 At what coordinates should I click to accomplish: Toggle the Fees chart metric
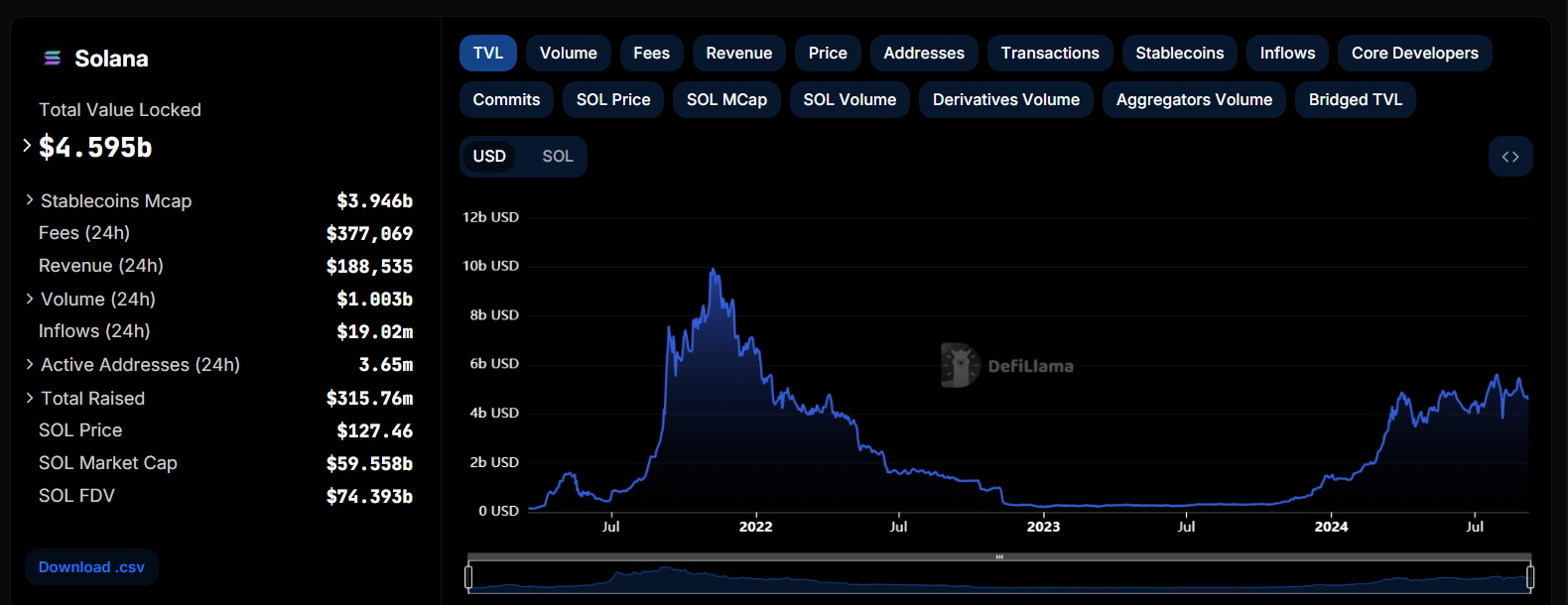pyautogui.click(x=652, y=54)
